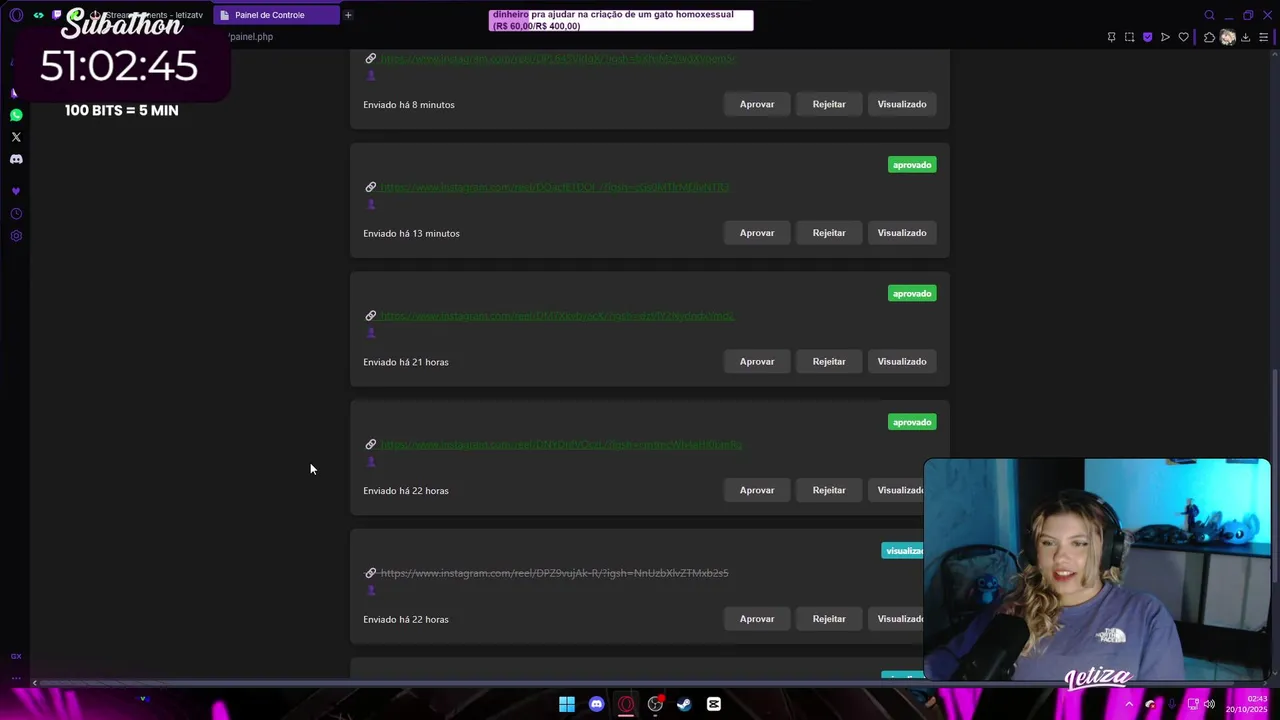Click the webcam overlay of the streamer

(x=1097, y=570)
